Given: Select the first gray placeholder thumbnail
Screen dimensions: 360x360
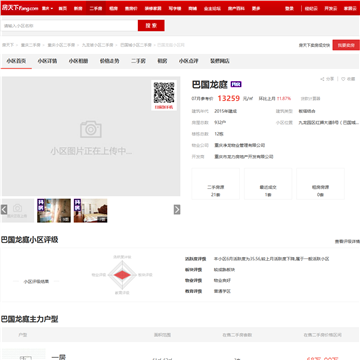Looking at the screenshot, I should click(18, 211).
